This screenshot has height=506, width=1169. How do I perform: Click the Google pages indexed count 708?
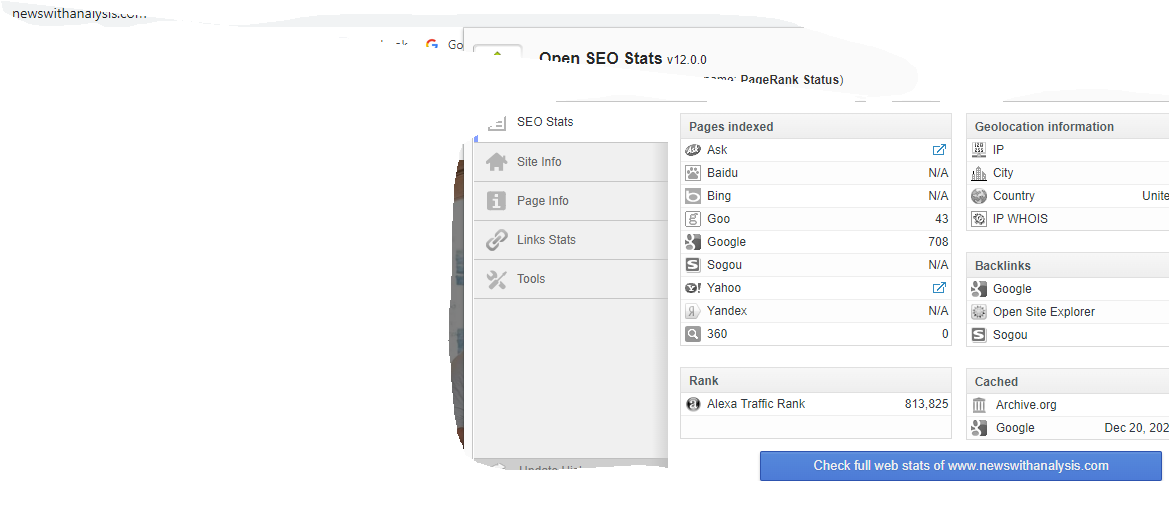(939, 242)
